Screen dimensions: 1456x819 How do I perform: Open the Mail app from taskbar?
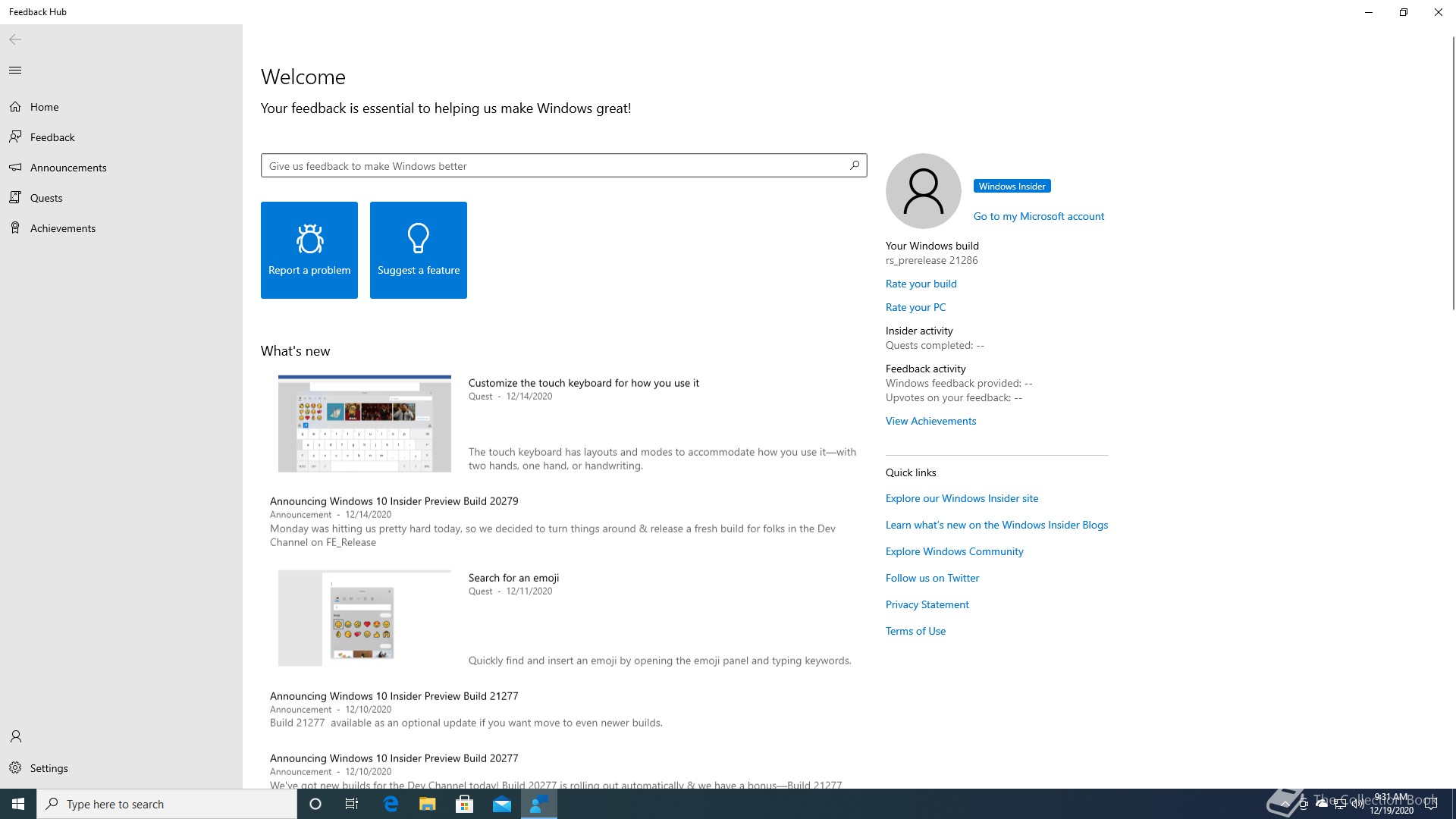[502, 804]
